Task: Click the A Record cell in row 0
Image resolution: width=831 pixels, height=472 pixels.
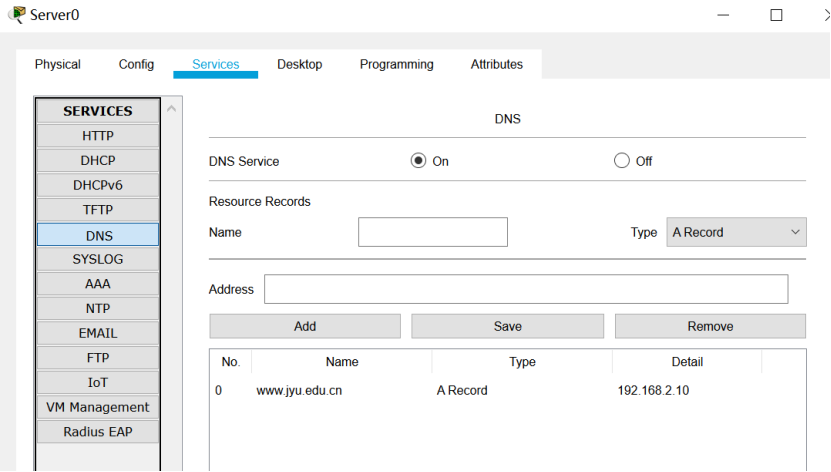Action: pyautogui.click(x=462, y=390)
